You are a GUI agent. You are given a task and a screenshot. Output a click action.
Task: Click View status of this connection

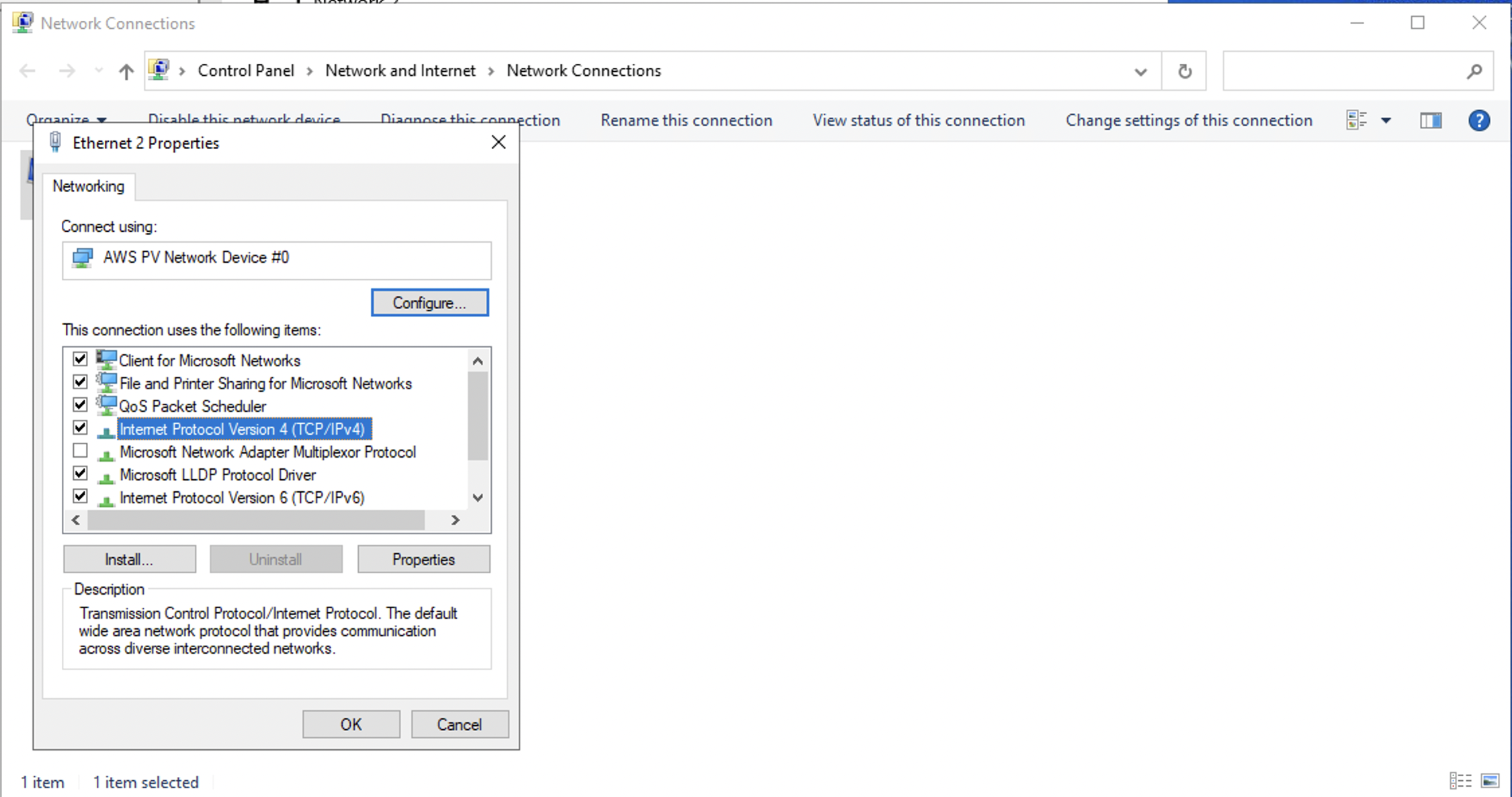point(919,120)
